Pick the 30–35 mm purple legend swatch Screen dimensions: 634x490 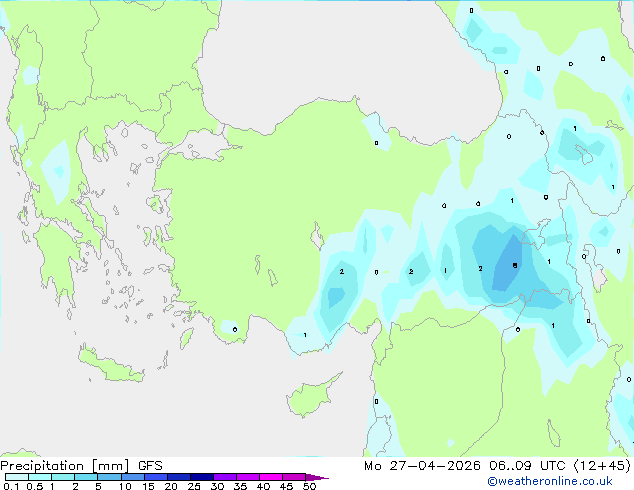pos(225,477)
